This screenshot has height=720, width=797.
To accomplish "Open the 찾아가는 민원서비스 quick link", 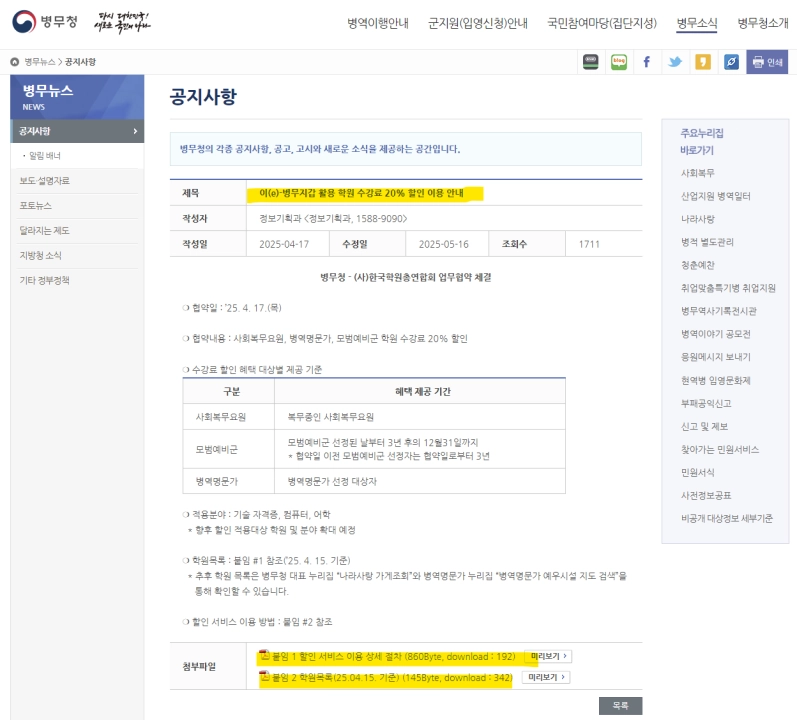I will coord(720,450).
